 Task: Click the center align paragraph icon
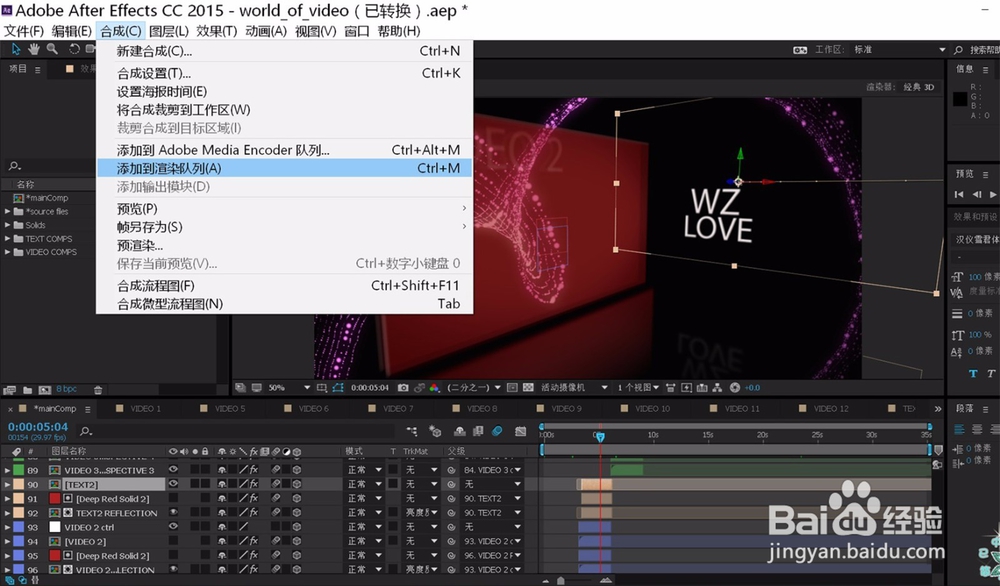coord(976,430)
